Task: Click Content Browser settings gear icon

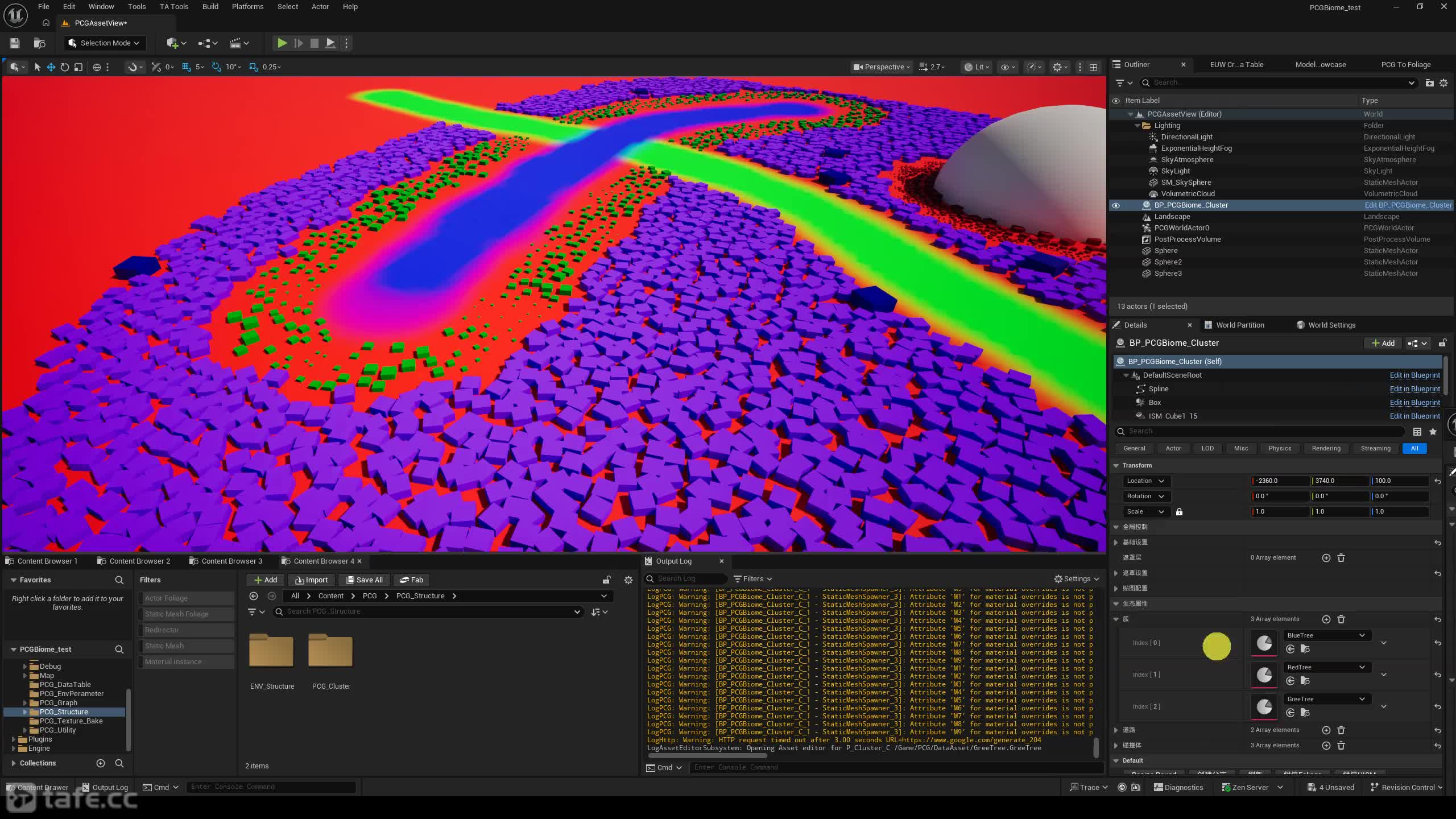Action: [628, 580]
